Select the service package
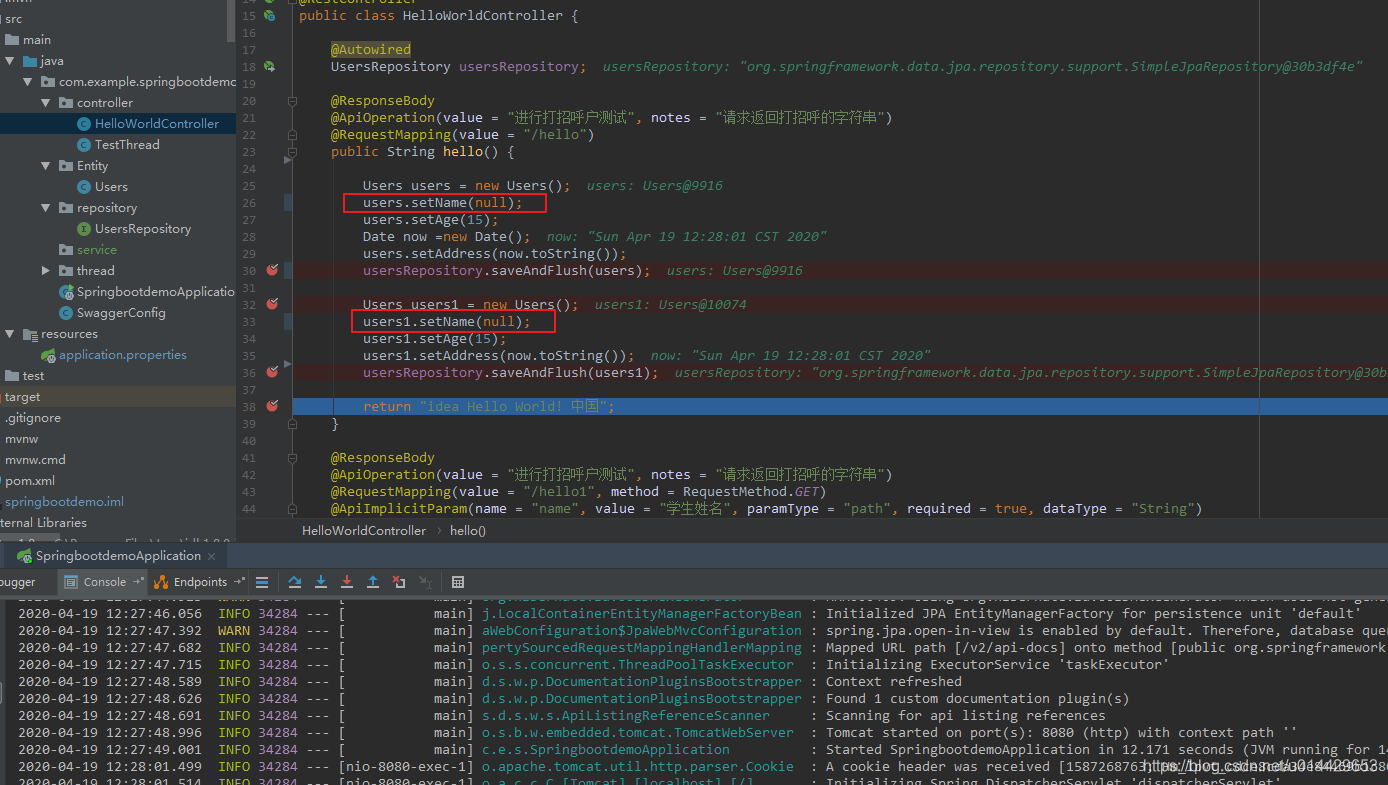The height and width of the screenshot is (785, 1388). [x=97, y=250]
